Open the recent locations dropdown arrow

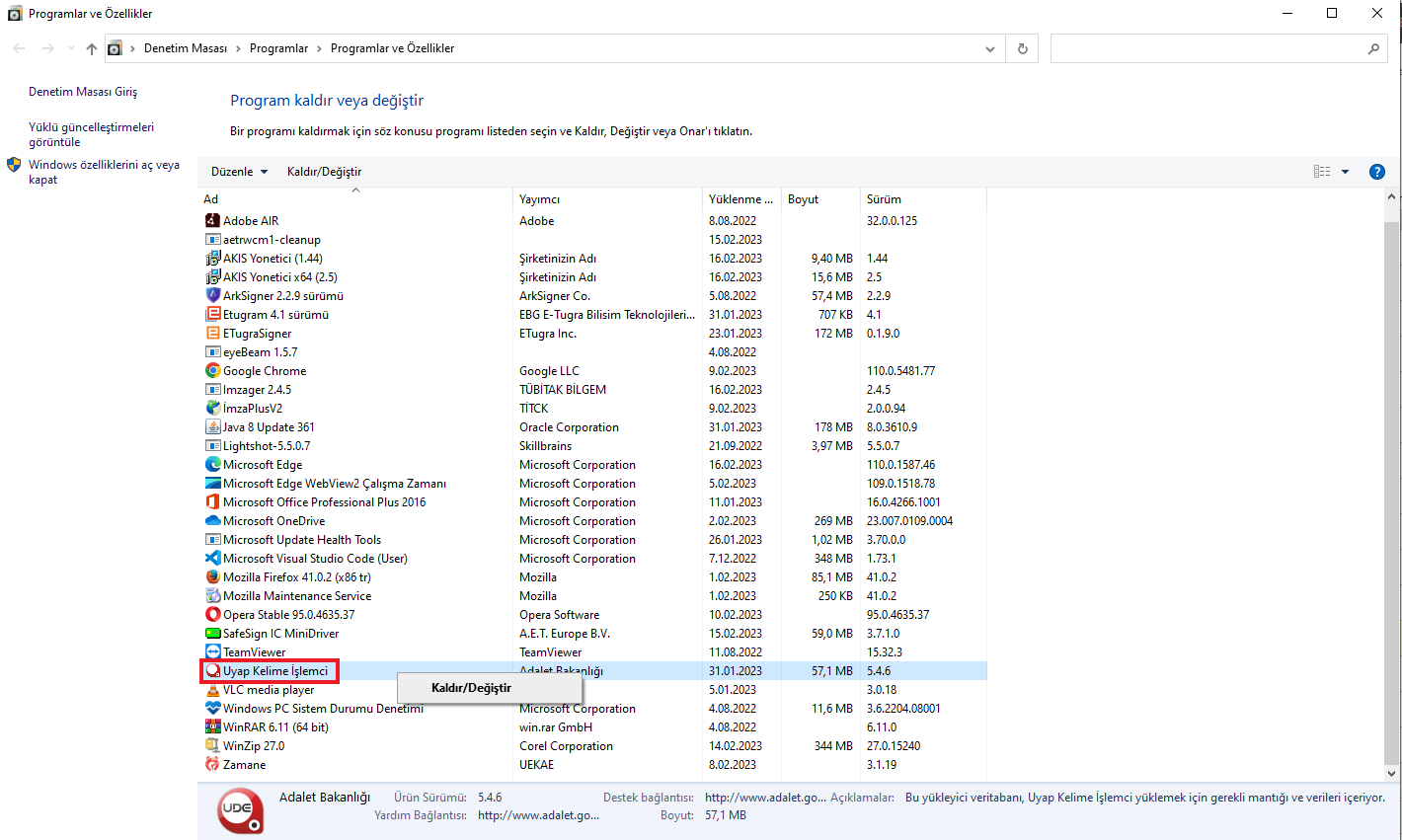[x=71, y=48]
